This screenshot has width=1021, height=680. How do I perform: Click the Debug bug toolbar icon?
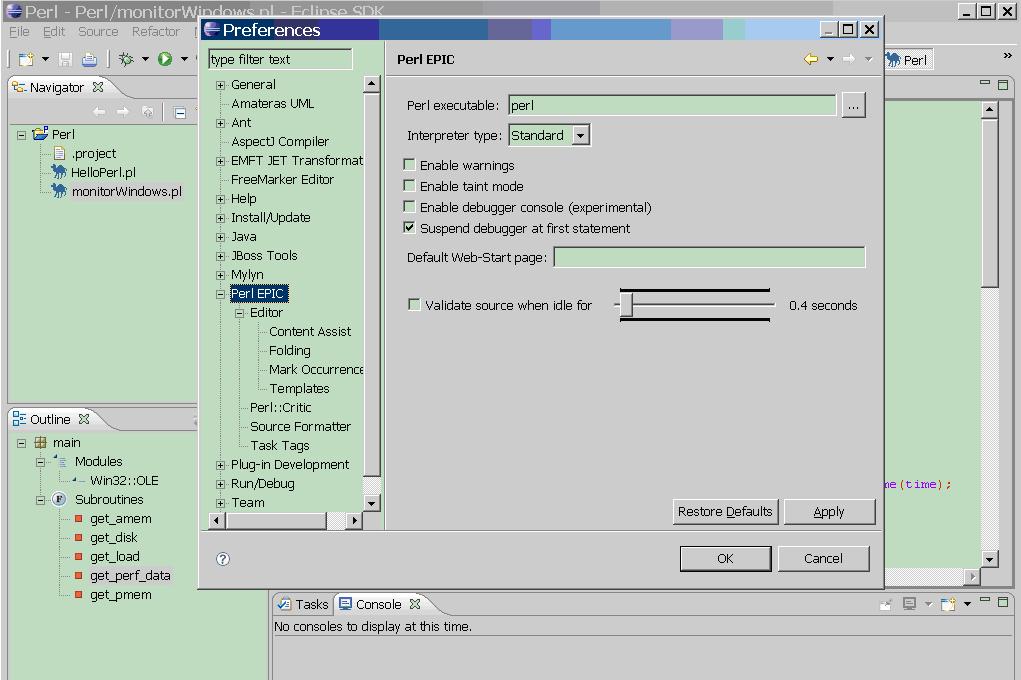[x=126, y=59]
